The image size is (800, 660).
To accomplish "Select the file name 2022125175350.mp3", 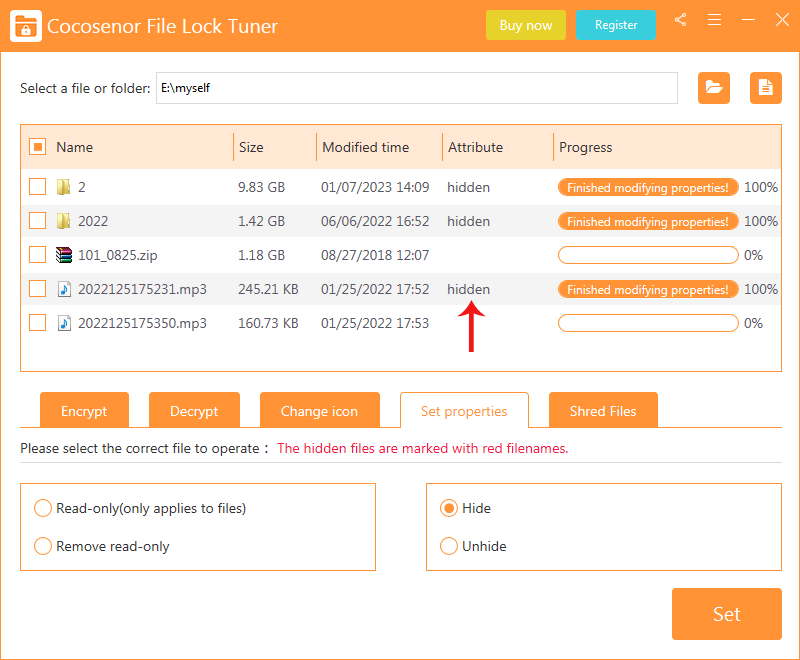I will (142, 323).
